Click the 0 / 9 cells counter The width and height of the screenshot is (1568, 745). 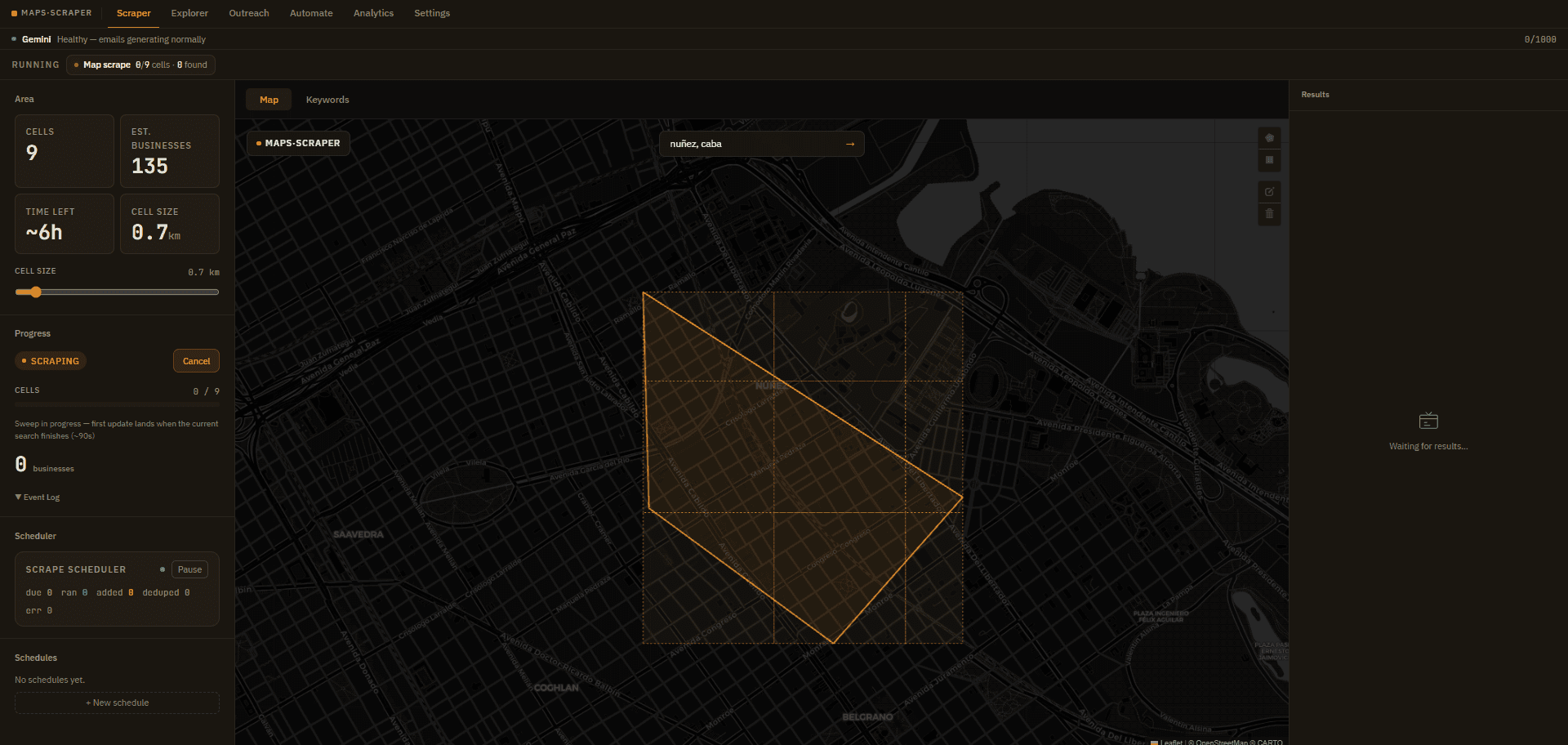coord(206,391)
